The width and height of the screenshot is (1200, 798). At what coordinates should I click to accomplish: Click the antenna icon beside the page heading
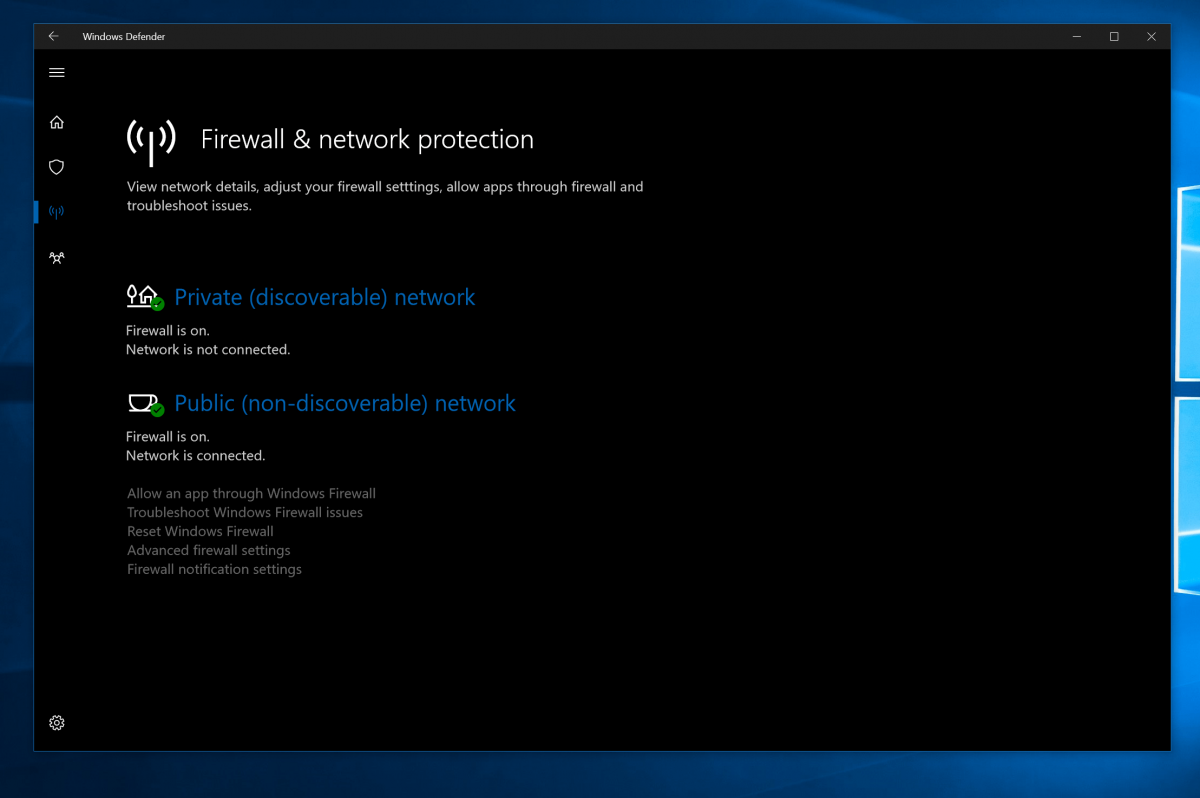click(151, 139)
